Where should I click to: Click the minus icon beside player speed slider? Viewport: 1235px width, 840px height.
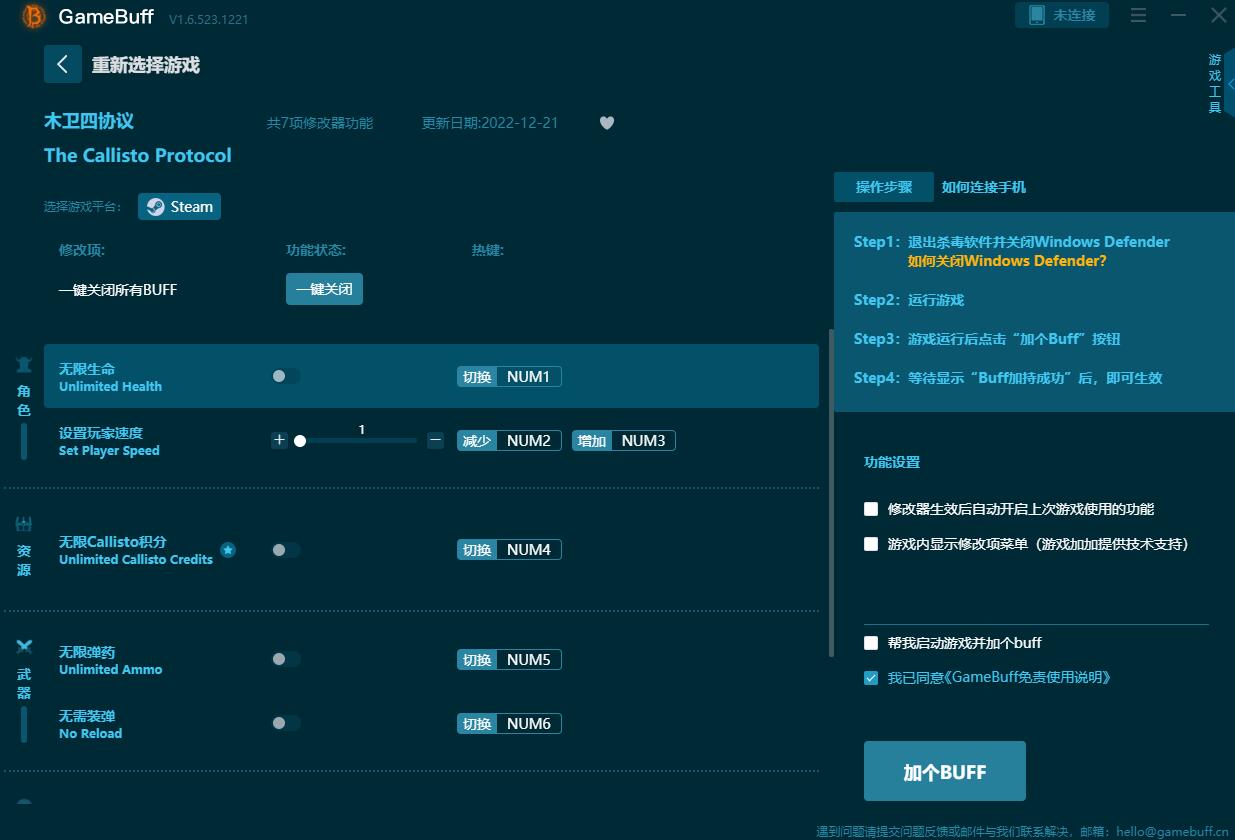pyautogui.click(x=435, y=440)
